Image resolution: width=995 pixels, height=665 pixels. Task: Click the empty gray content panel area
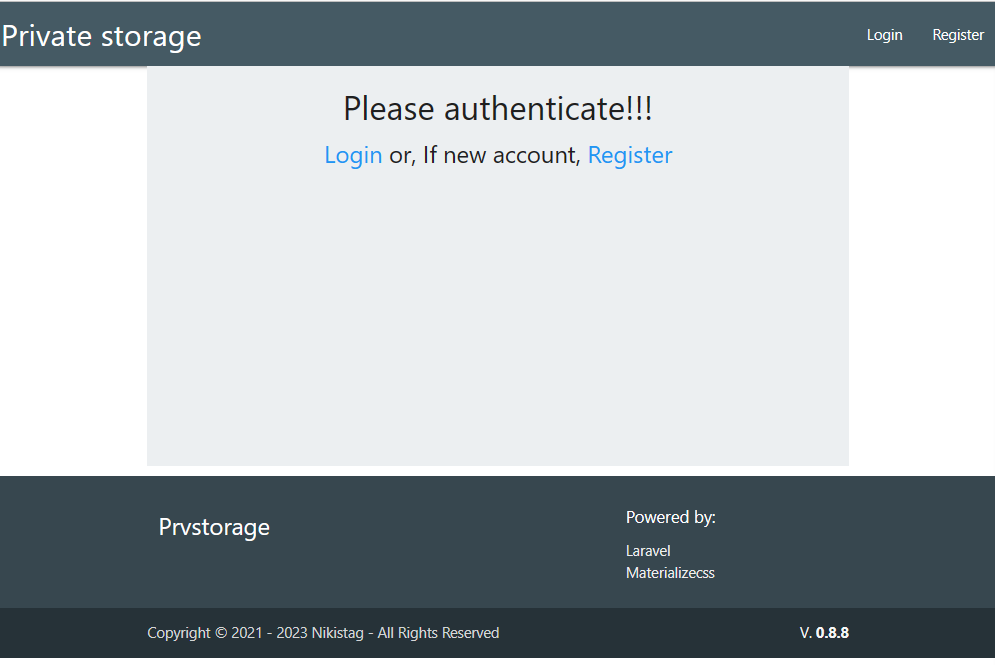497,320
